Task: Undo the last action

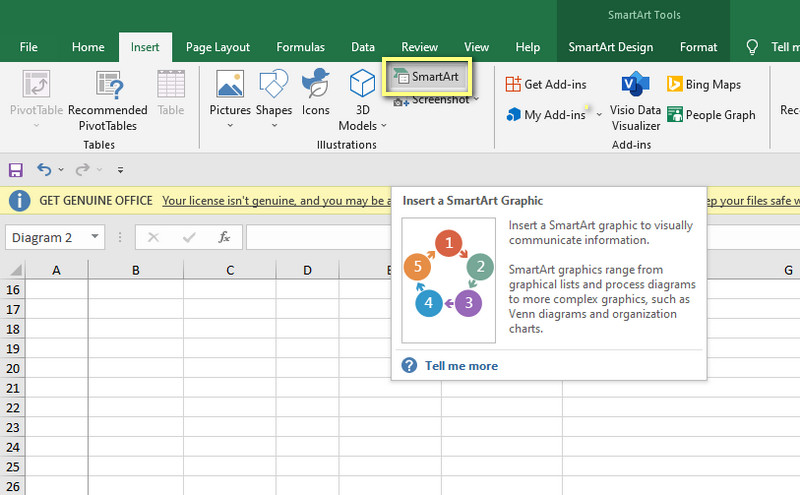Action: (44, 169)
